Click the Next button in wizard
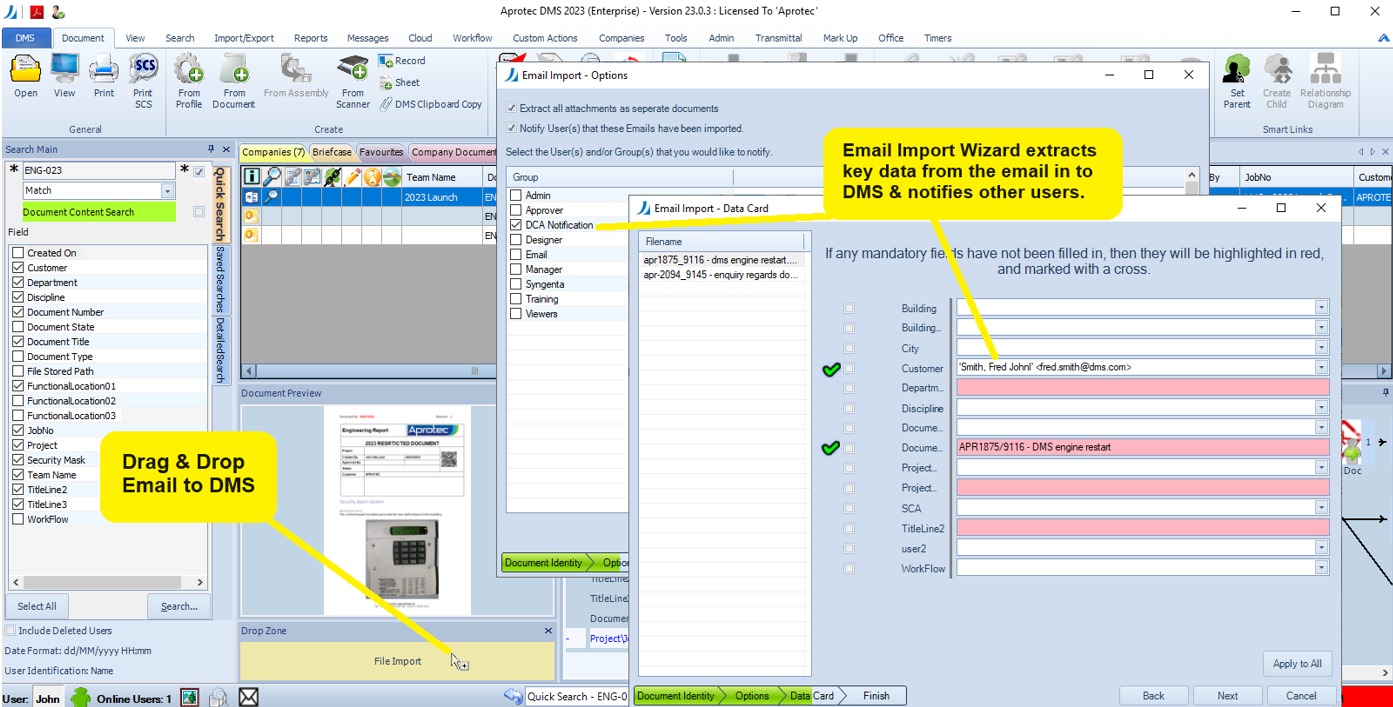The image size is (1393, 707). 1227,695
